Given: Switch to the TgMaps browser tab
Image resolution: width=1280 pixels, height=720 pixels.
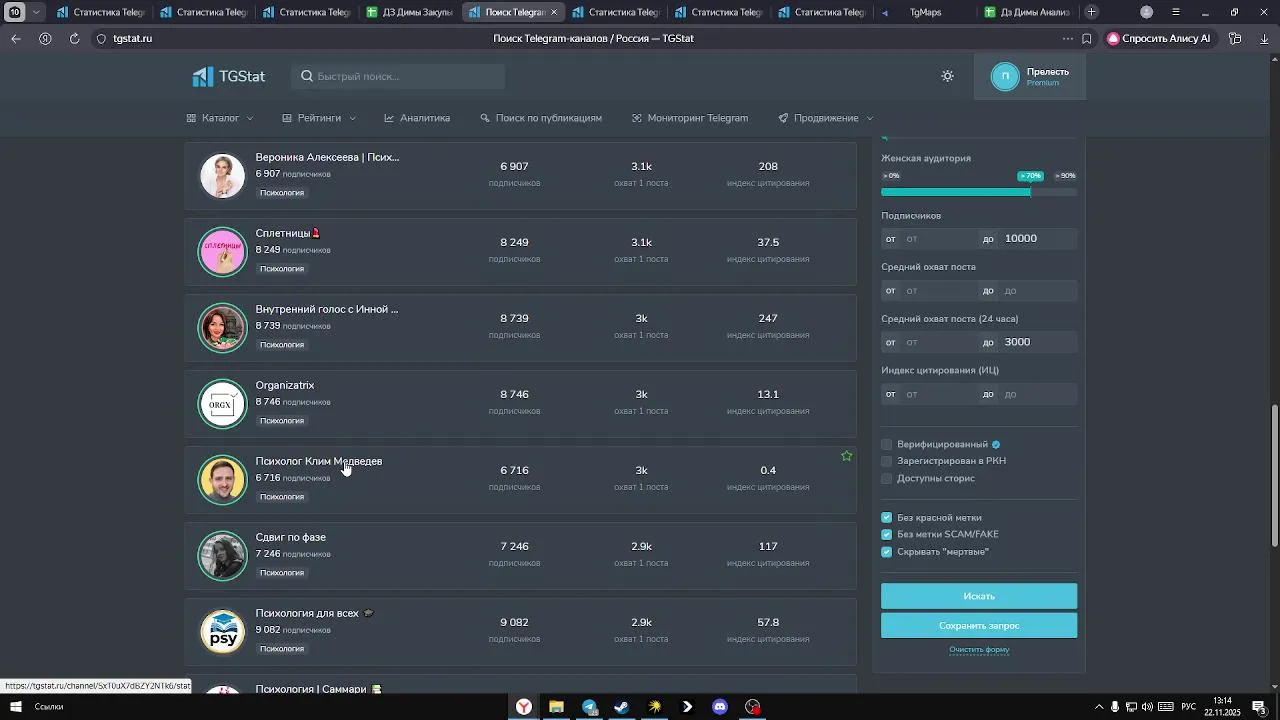Looking at the screenshot, I should [x=924, y=12].
